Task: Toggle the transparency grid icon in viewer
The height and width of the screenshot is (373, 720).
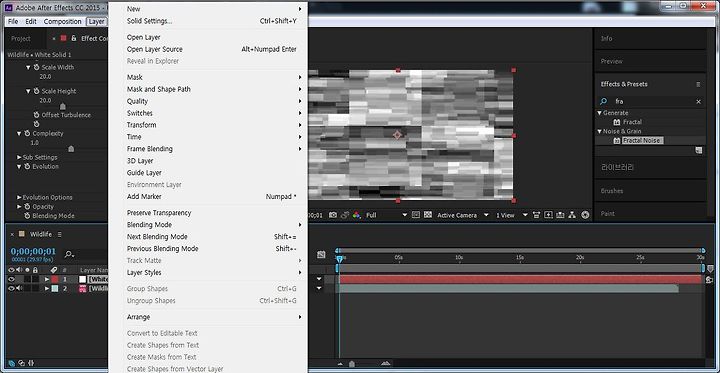Action: 428,215
